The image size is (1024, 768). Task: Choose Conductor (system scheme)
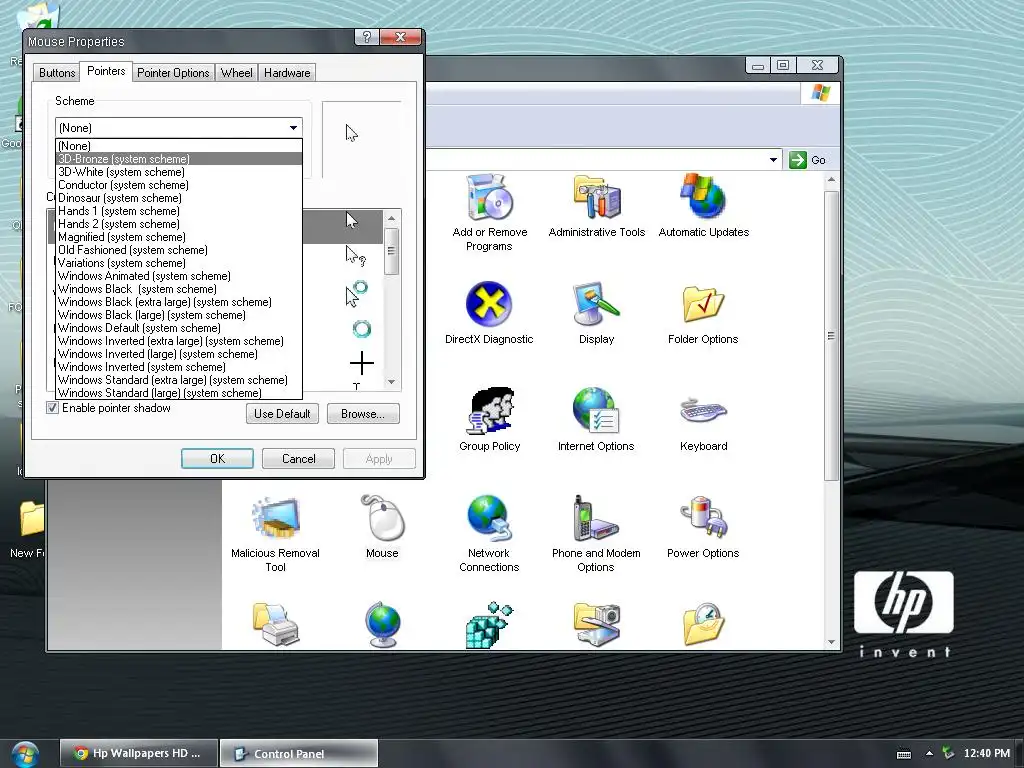tap(179, 185)
